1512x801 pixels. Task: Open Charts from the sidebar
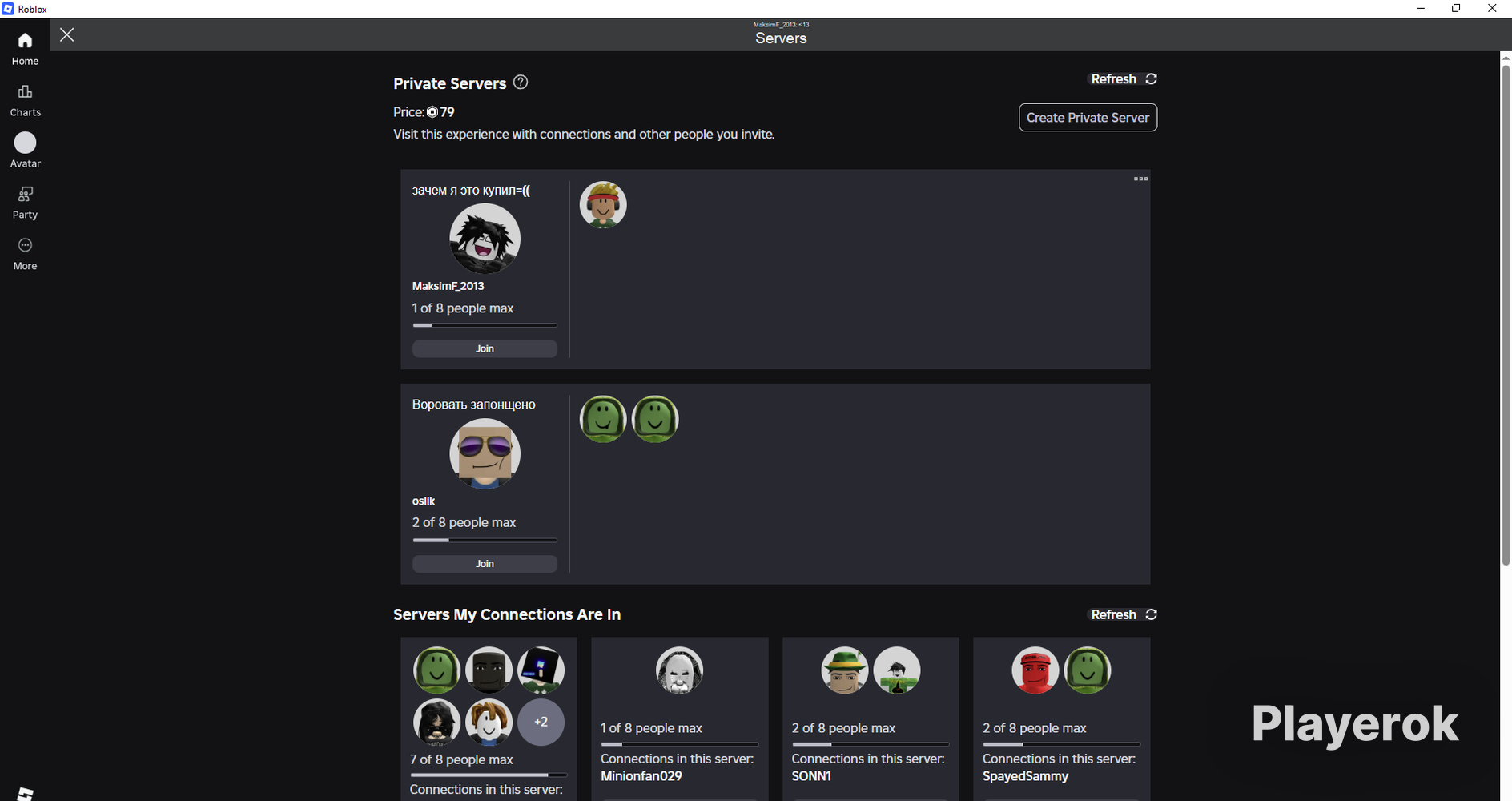pyautogui.click(x=25, y=100)
